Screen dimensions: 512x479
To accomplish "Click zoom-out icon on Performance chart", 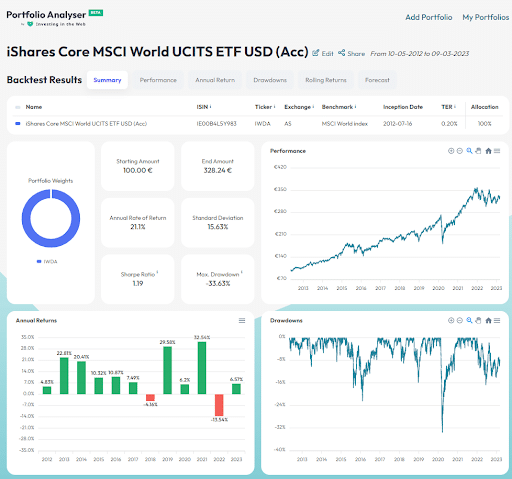I will click(x=460, y=151).
